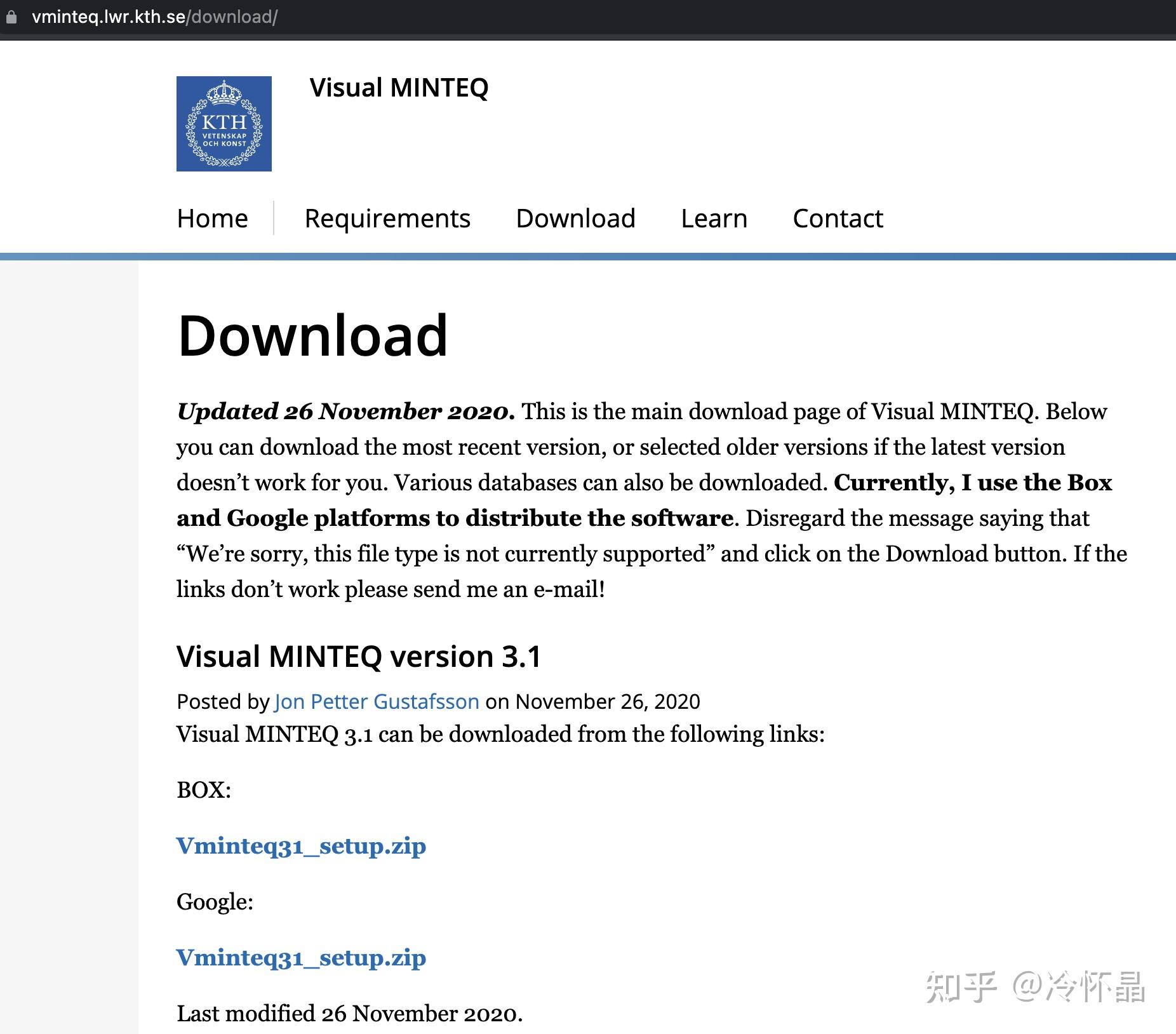Click the Visual MINTEQ site title
This screenshot has width=1176, height=1034.
point(399,88)
